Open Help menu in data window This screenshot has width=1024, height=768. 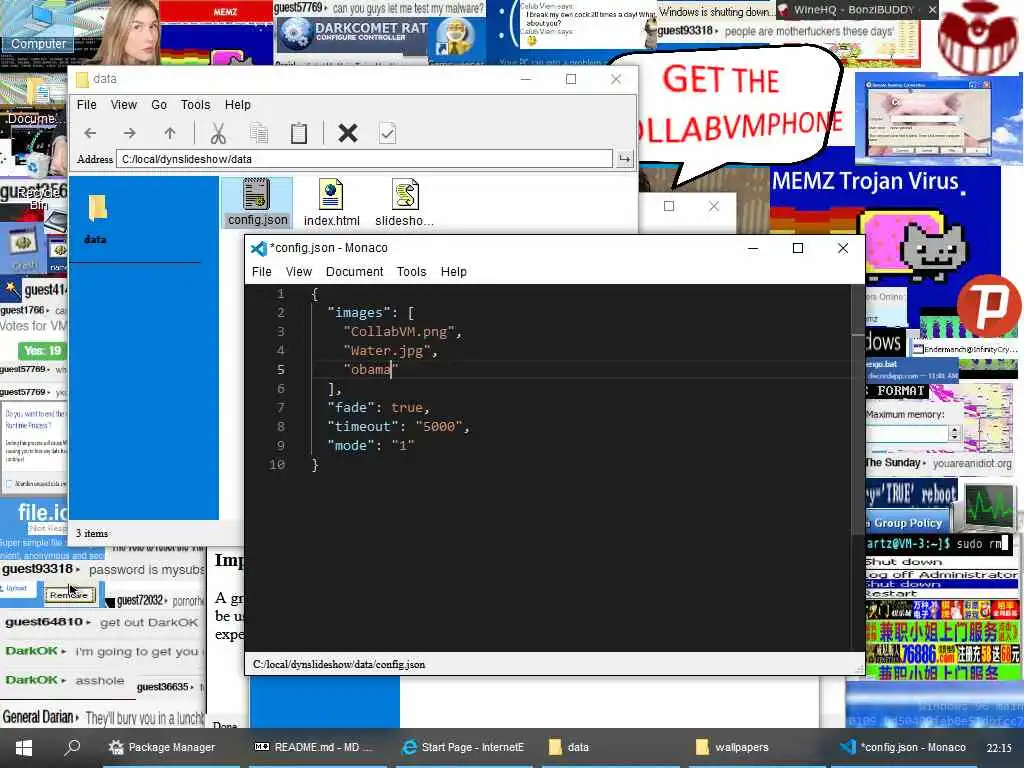[x=238, y=104]
